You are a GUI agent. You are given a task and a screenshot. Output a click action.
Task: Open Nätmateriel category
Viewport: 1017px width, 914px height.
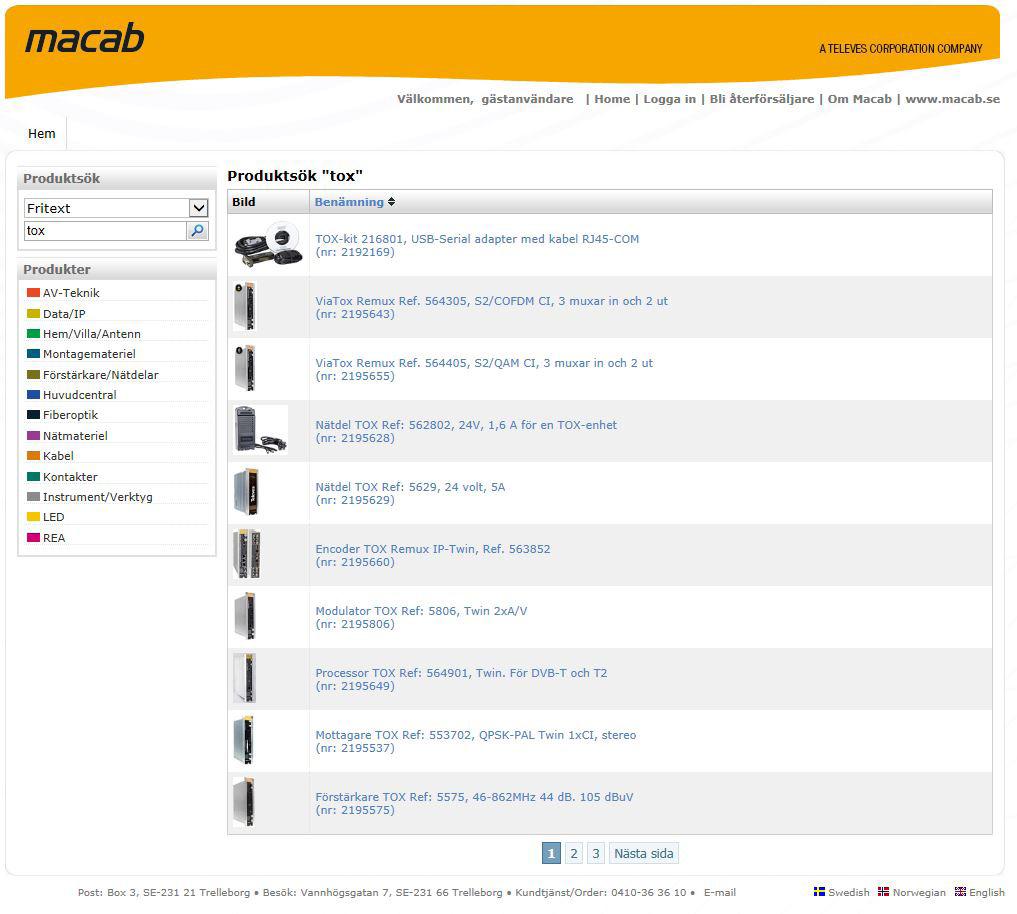[75, 436]
